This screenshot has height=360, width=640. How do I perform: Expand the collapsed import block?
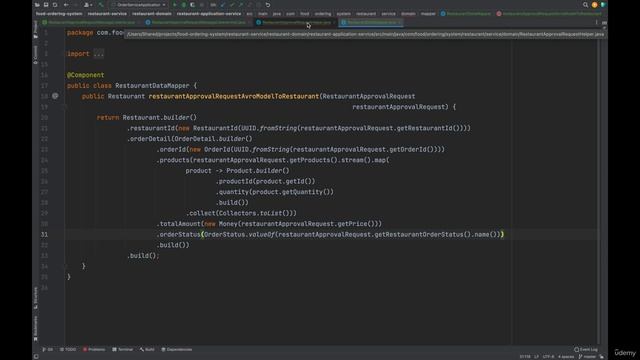click(x=98, y=54)
